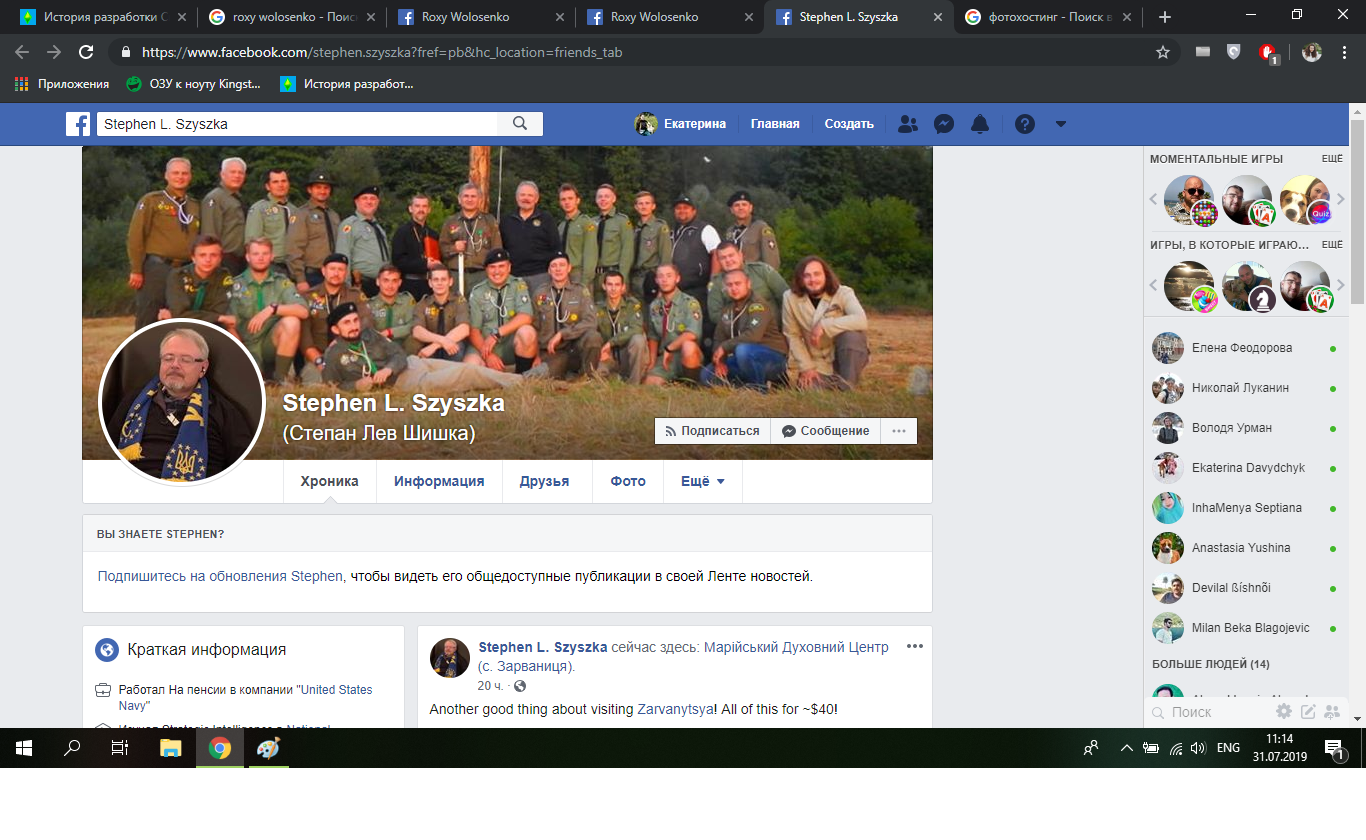This screenshot has height=840, width=1366.
Task: Click the browser address bar URL
Action: pos(382,52)
